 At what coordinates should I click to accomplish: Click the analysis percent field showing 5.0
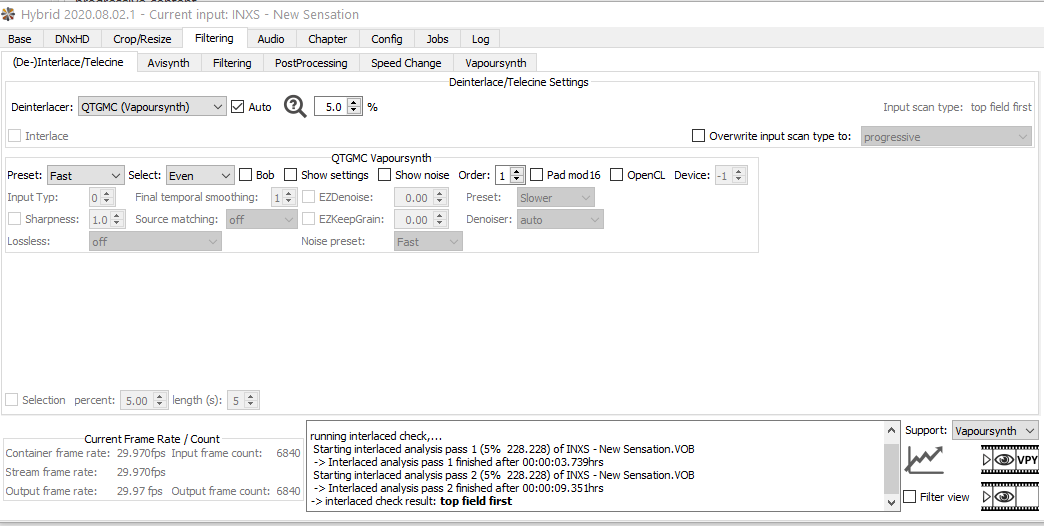coord(331,107)
